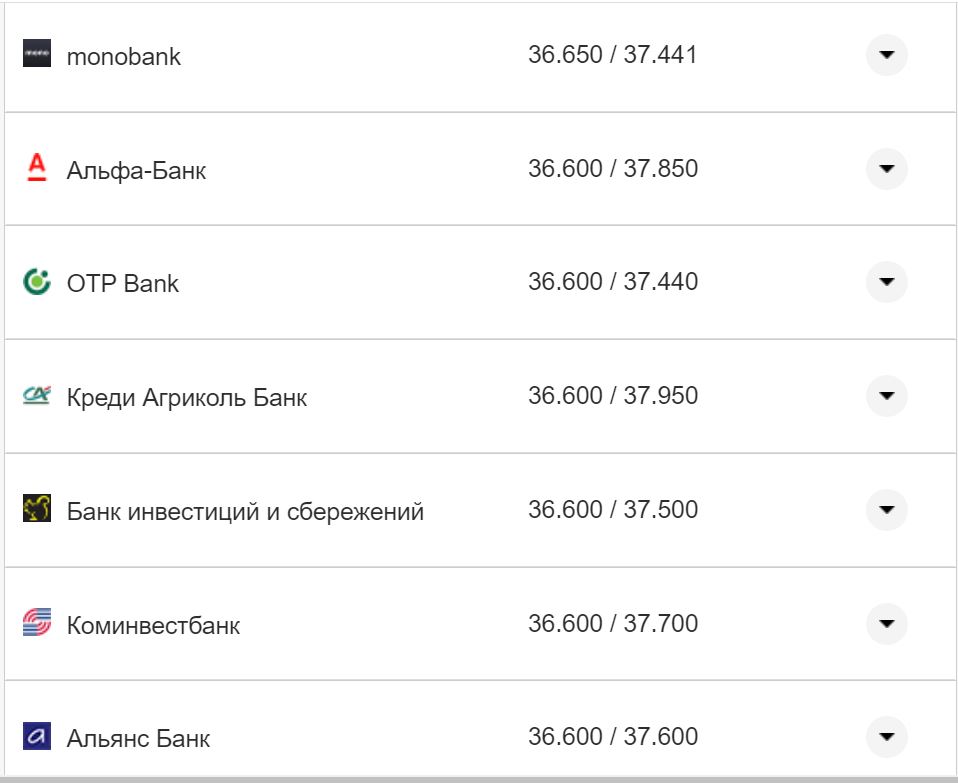This screenshot has width=958, height=783.
Task: Click the 36.600 / 37.440 OTP rate
Action: [613, 282]
